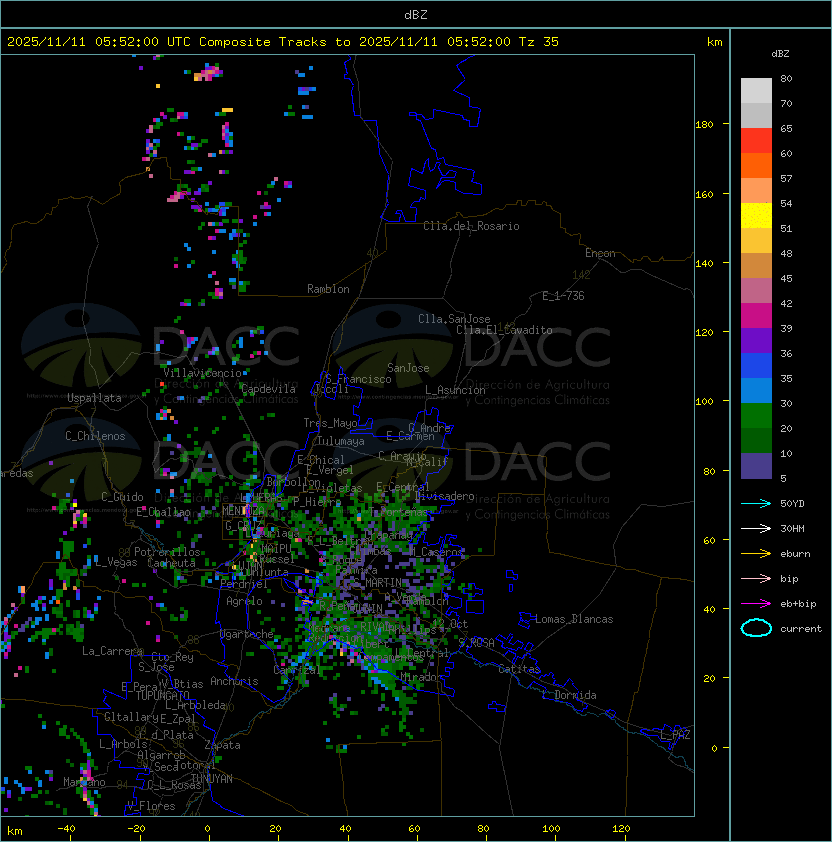Click the Uspallata map label
Viewport: 832px width, 842px height.
pyautogui.click(x=94, y=398)
